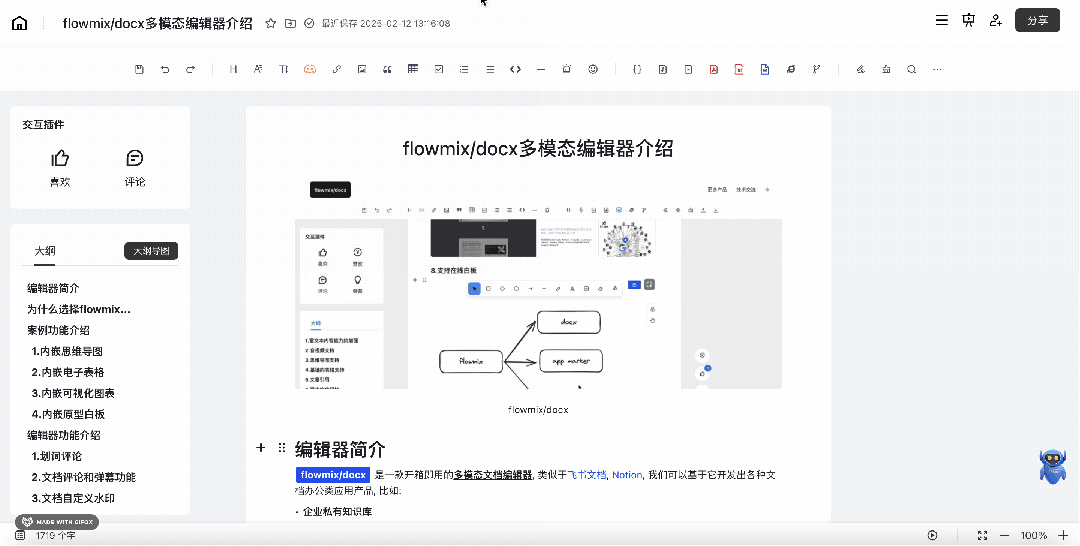The width and height of the screenshot is (1080, 546).
Task: Click the three-lines list icon beside bullet list
Action: click(x=490, y=70)
